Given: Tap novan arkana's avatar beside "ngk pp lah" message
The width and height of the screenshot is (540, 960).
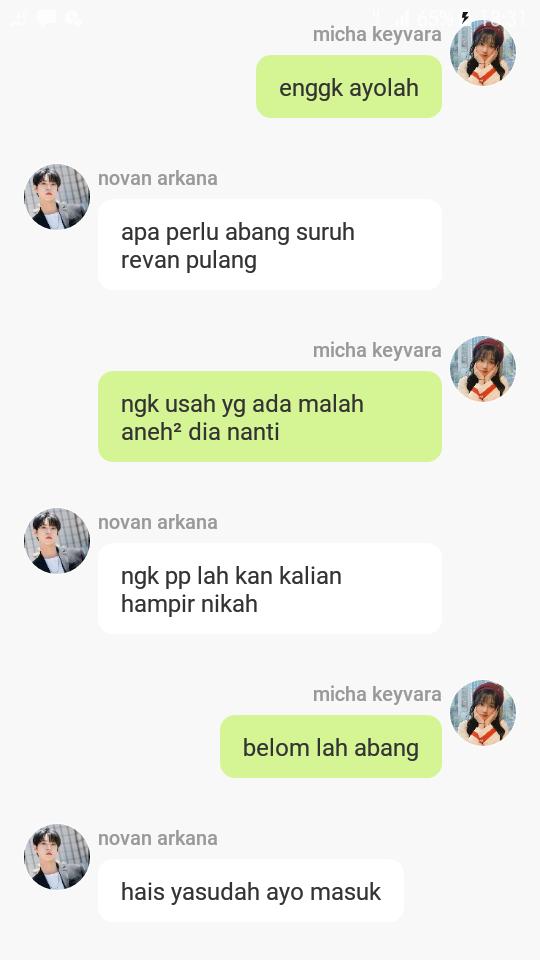Looking at the screenshot, I should (x=57, y=541).
